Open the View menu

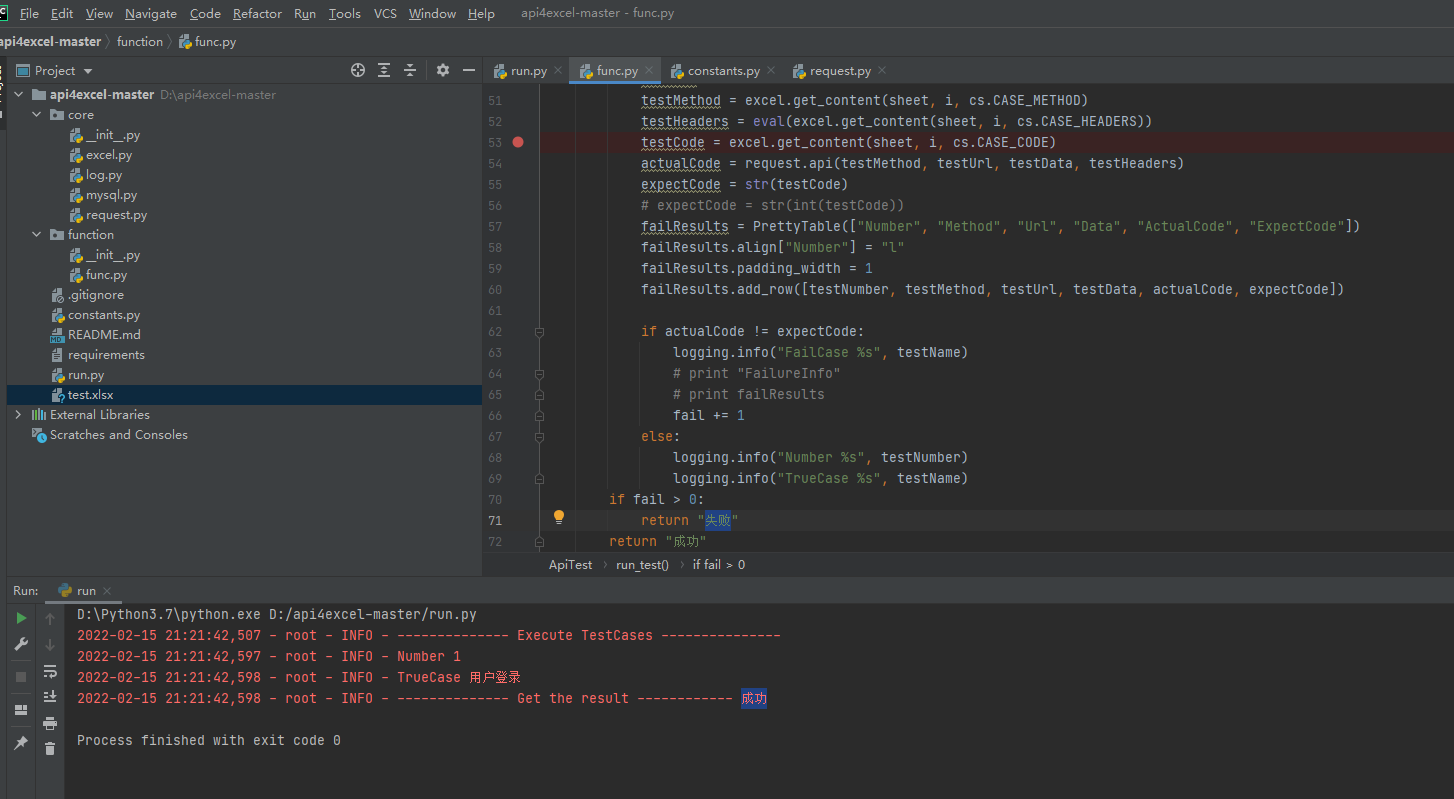click(x=99, y=14)
